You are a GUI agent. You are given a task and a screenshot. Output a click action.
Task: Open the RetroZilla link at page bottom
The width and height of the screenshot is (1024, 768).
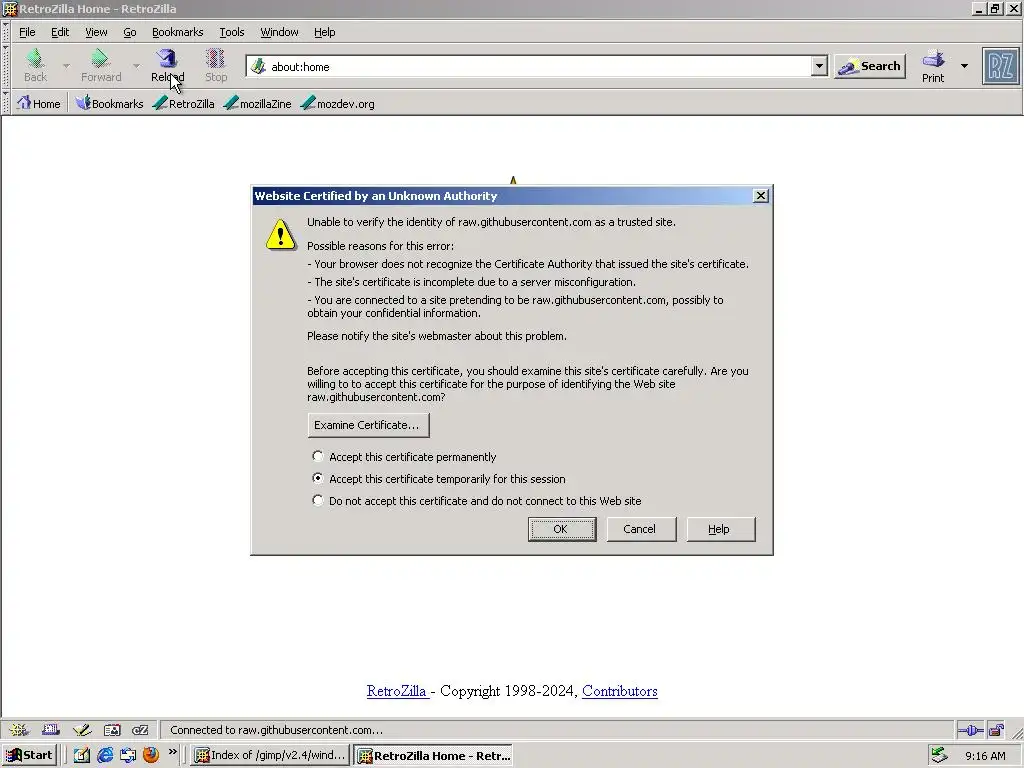click(397, 691)
